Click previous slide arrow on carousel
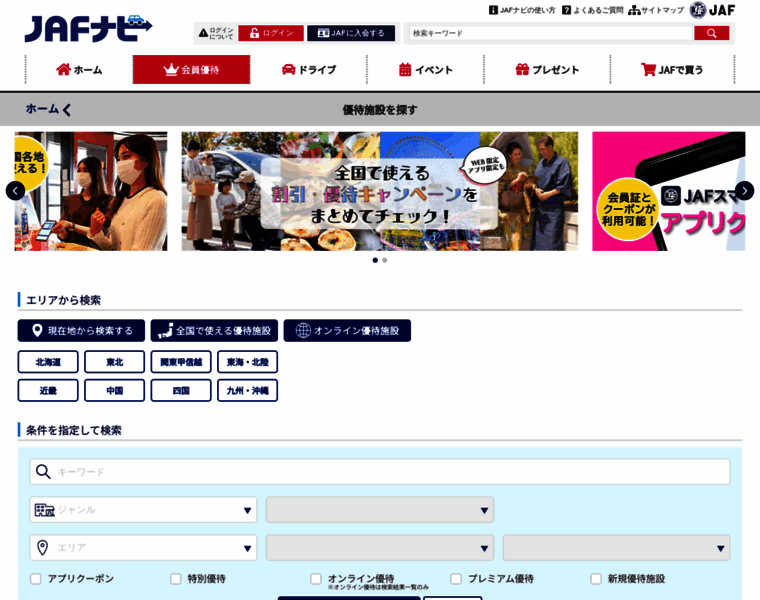The height and width of the screenshot is (600, 760). coord(15,191)
